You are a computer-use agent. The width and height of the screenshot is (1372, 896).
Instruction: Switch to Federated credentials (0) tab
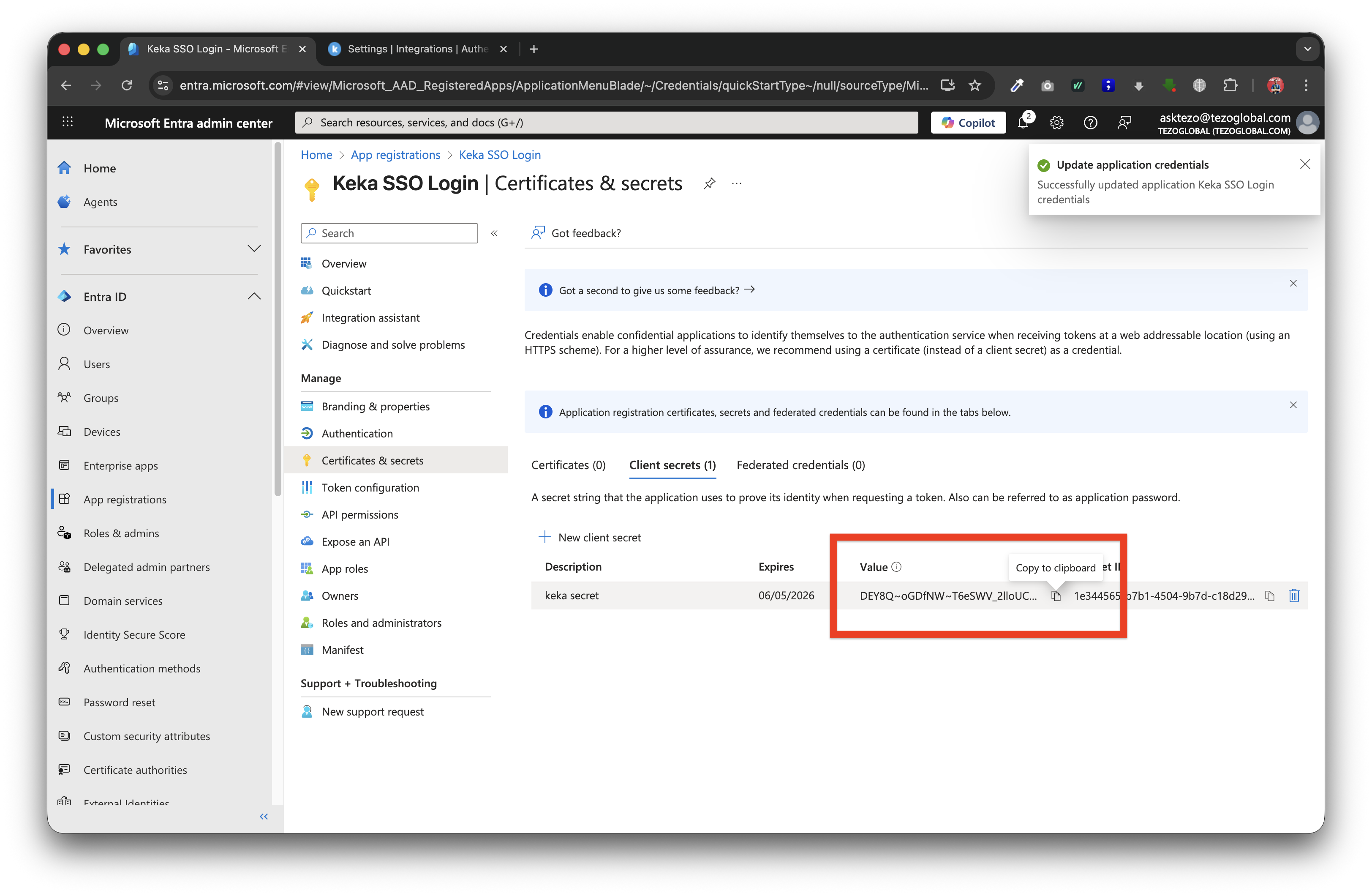click(x=800, y=465)
